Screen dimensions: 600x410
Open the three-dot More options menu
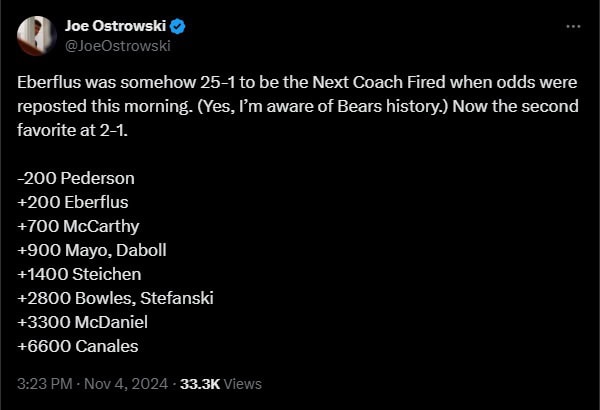click(571, 26)
